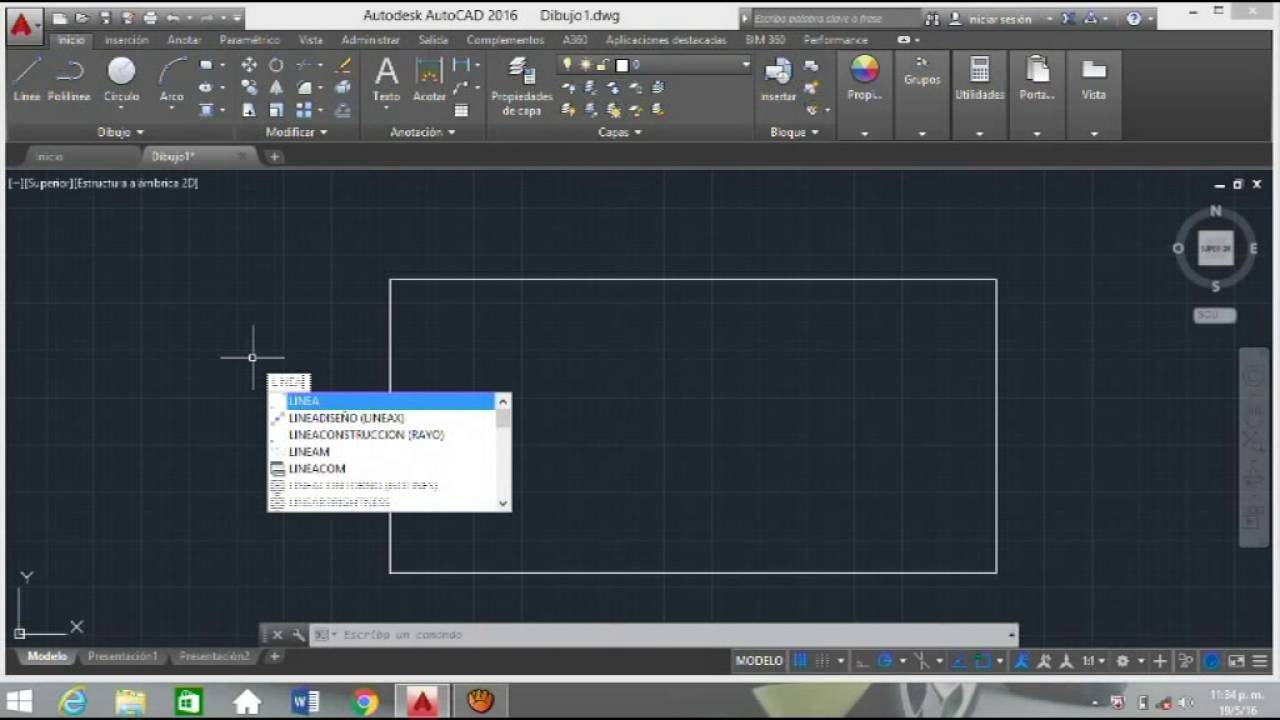The image size is (1280, 720).
Task: Choose LINEAM suggestion
Action: (381, 452)
